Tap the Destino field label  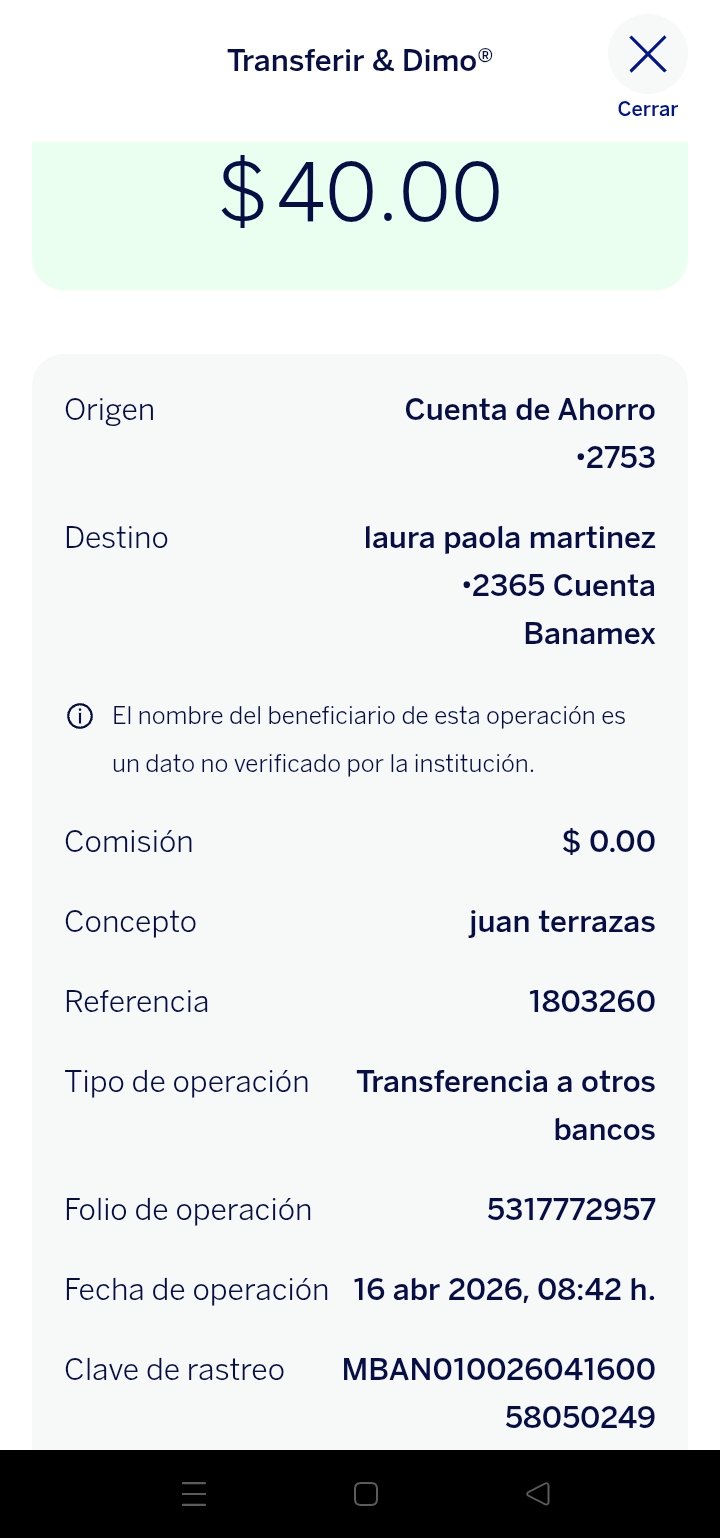(x=116, y=538)
